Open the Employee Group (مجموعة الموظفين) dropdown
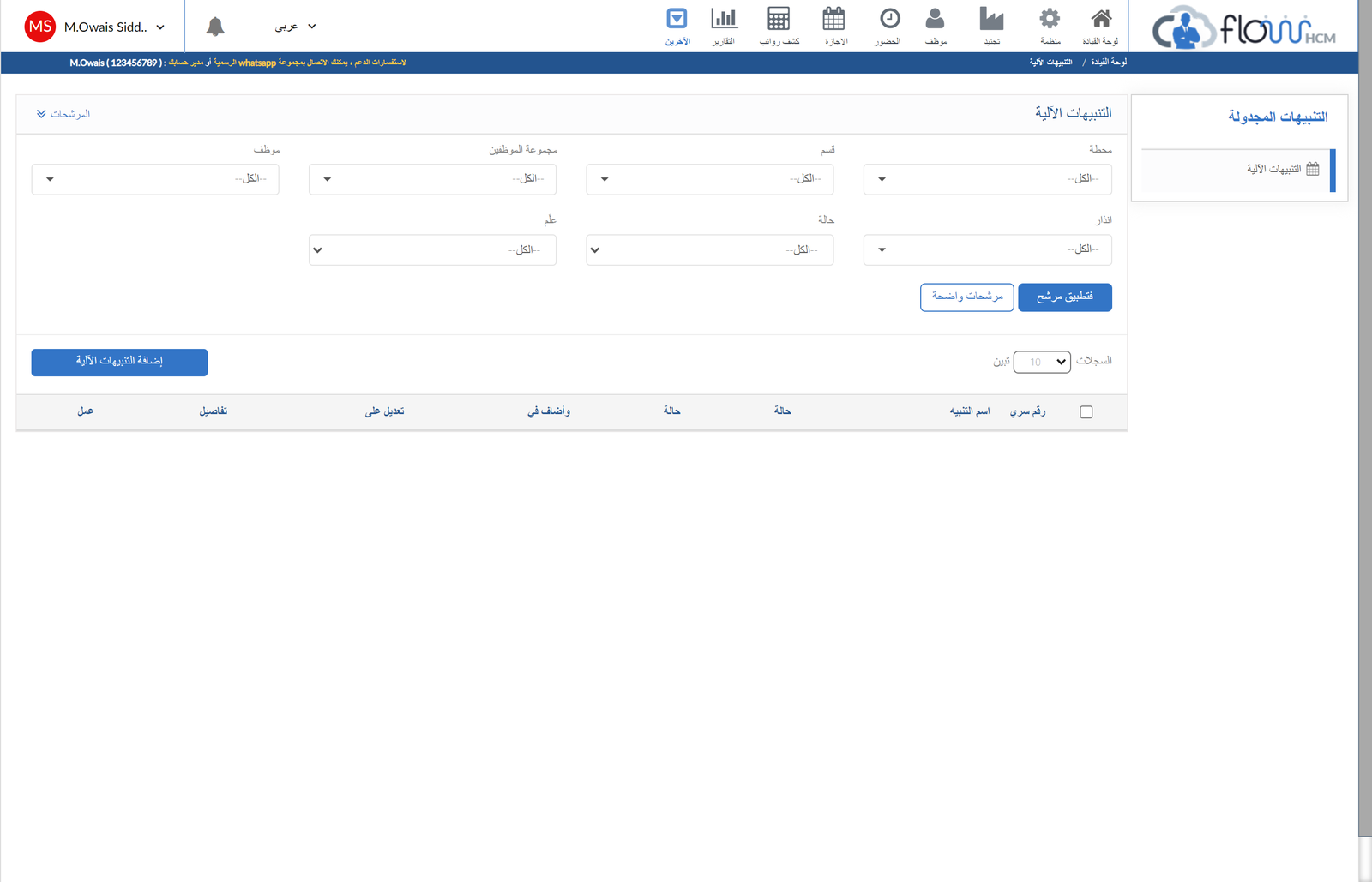Viewport: 1372px width, 882px height. point(432,179)
